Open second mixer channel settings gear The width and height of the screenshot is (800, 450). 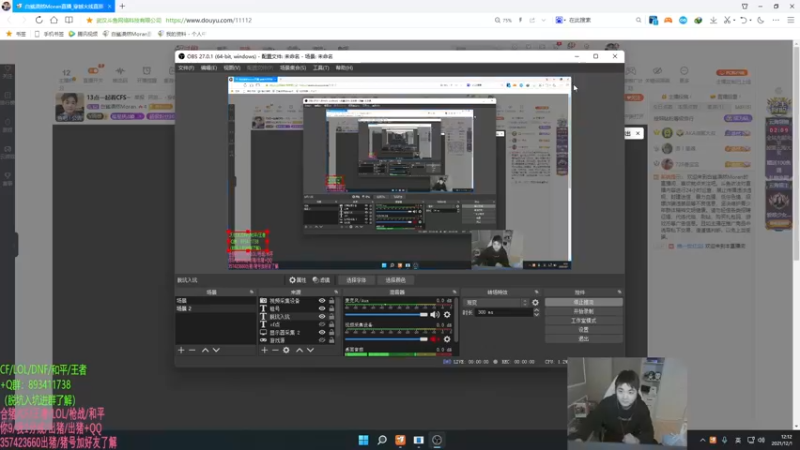coord(447,339)
